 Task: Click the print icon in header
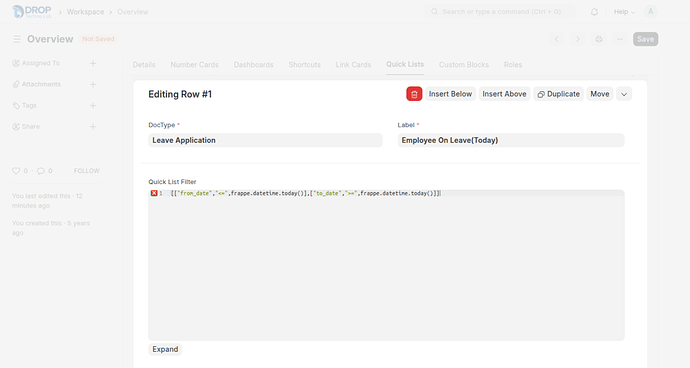[599, 39]
